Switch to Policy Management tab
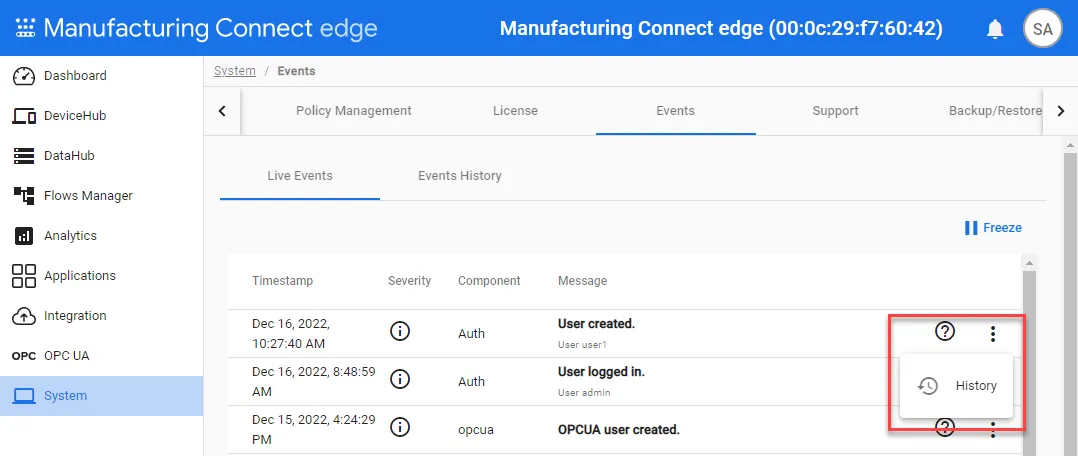This screenshot has height=456, width=1078. click(353, 111)
